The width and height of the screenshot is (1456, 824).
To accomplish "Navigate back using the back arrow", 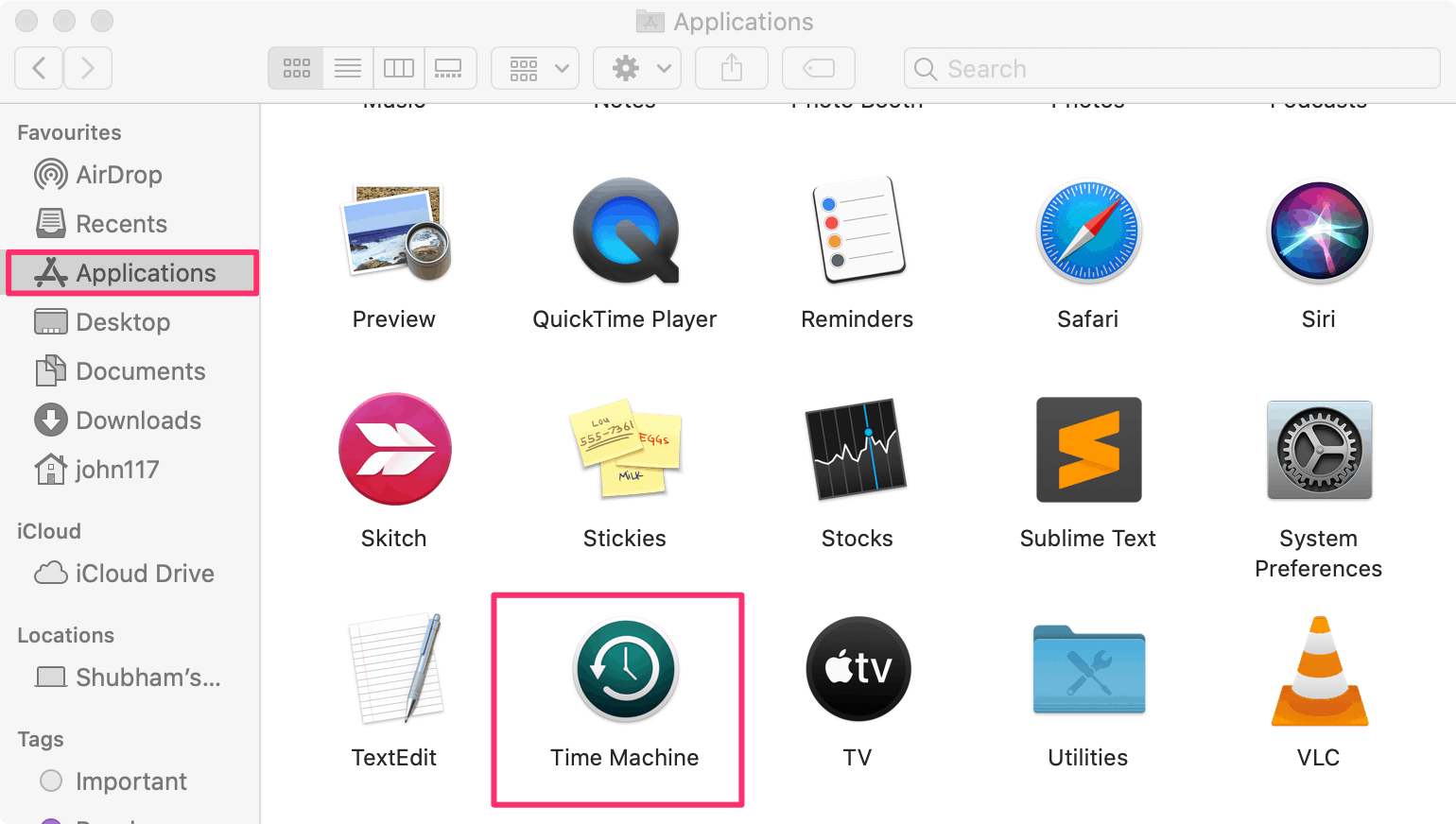I will (38, 67).
